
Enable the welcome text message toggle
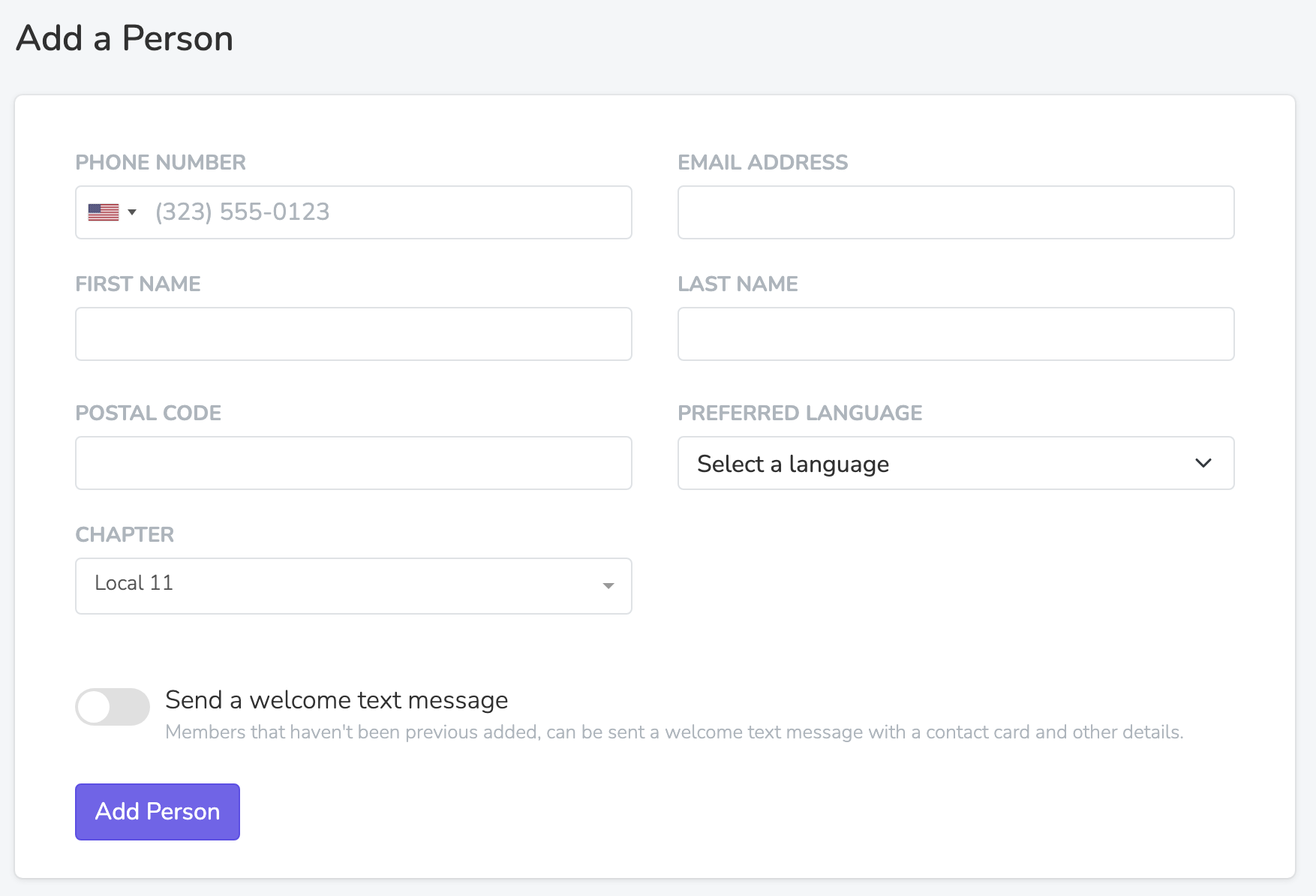113,707
